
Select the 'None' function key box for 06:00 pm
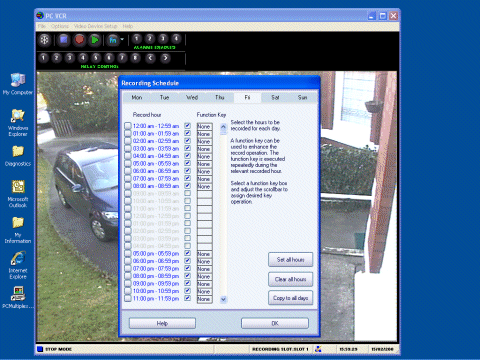[x=204, y=261]
